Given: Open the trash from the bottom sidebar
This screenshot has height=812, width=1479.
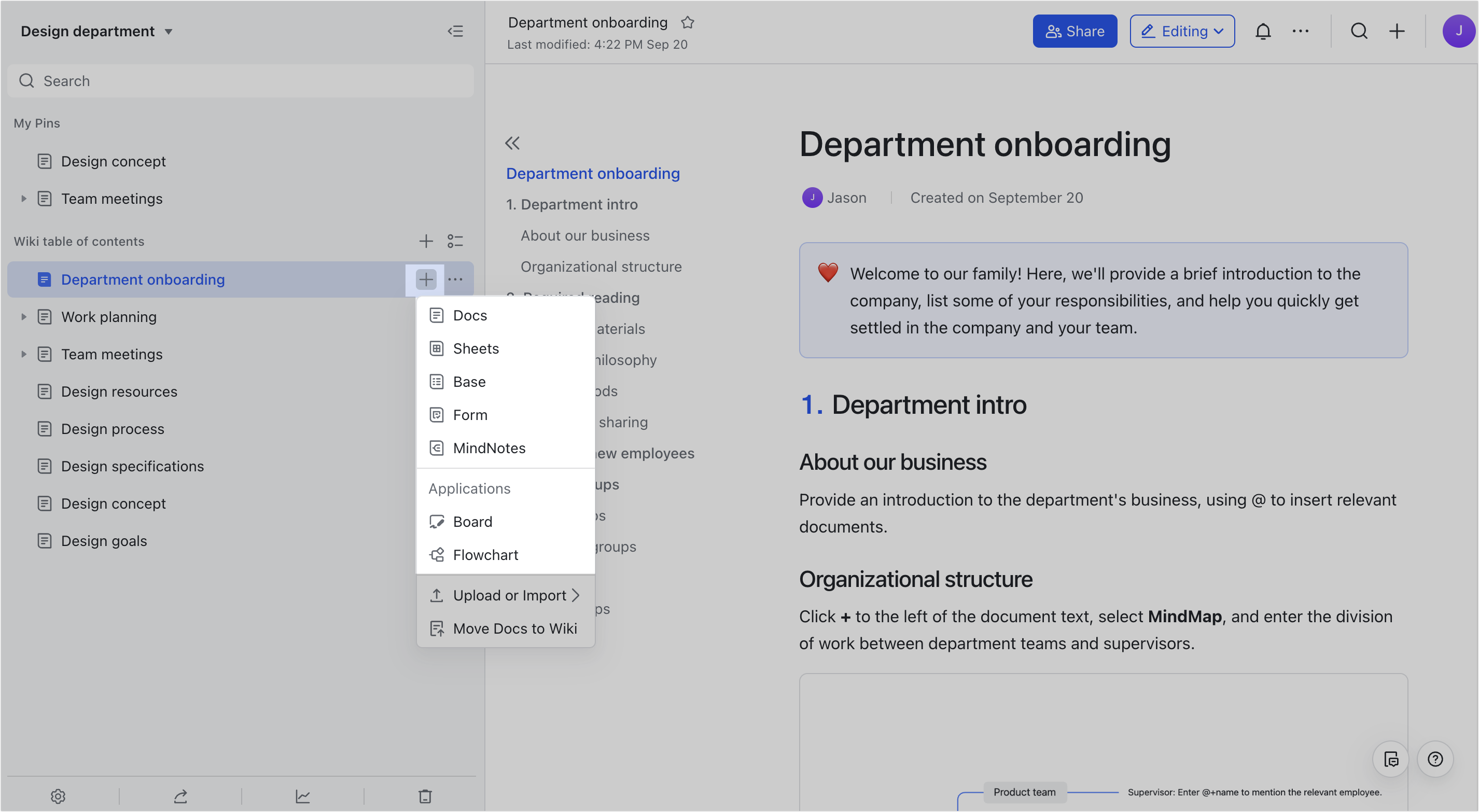Looking at the screenshot, I should pyautogui.click(x=424, y=796).
